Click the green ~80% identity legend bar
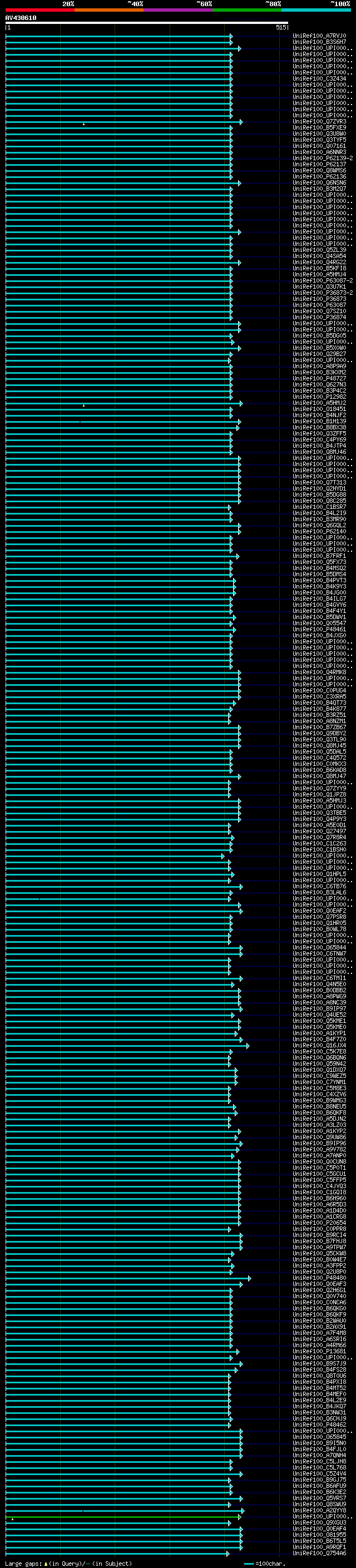The image size is (356, 1568). tap(246, 10)
